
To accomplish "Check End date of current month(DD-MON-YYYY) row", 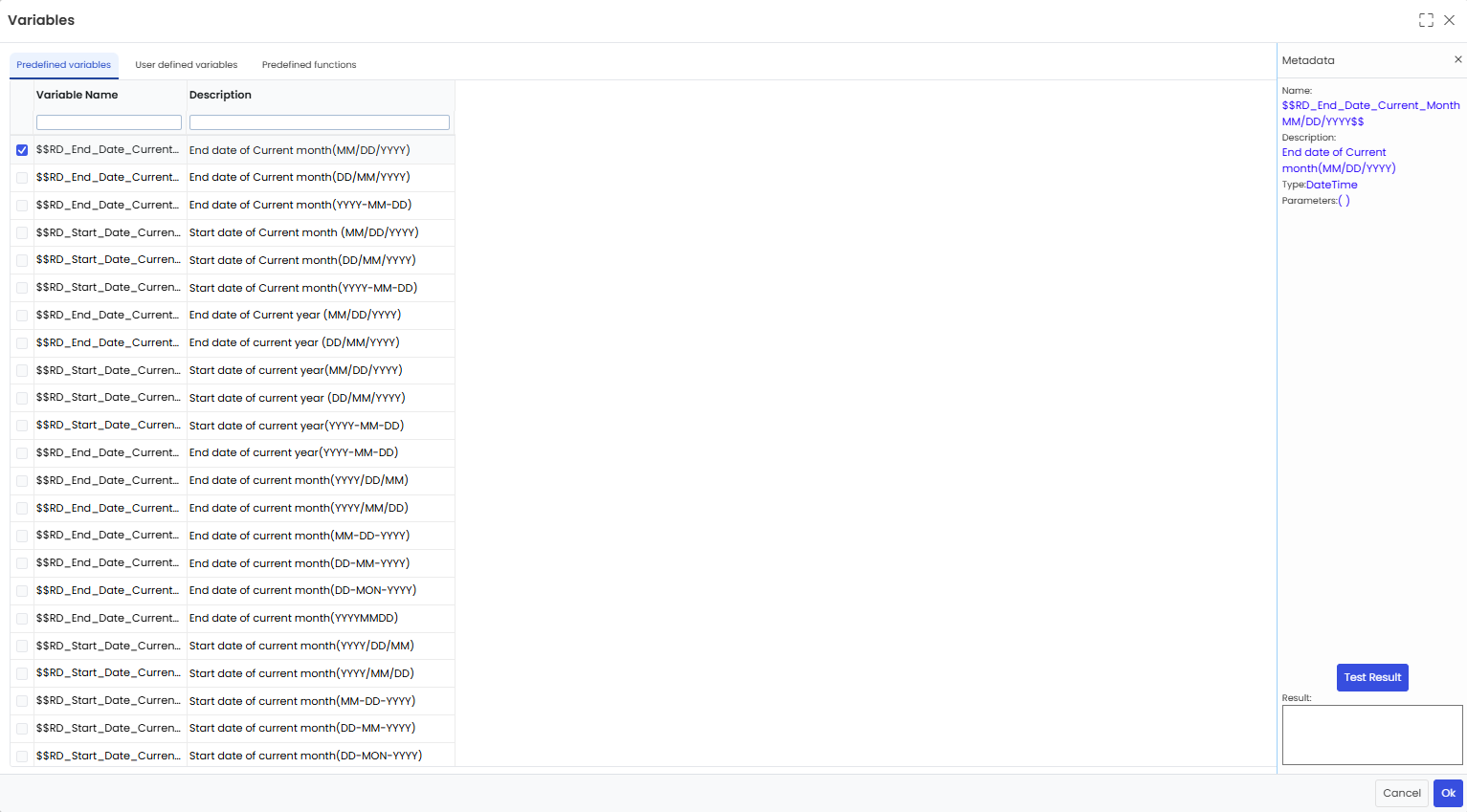I will click(x=22, y=591).
